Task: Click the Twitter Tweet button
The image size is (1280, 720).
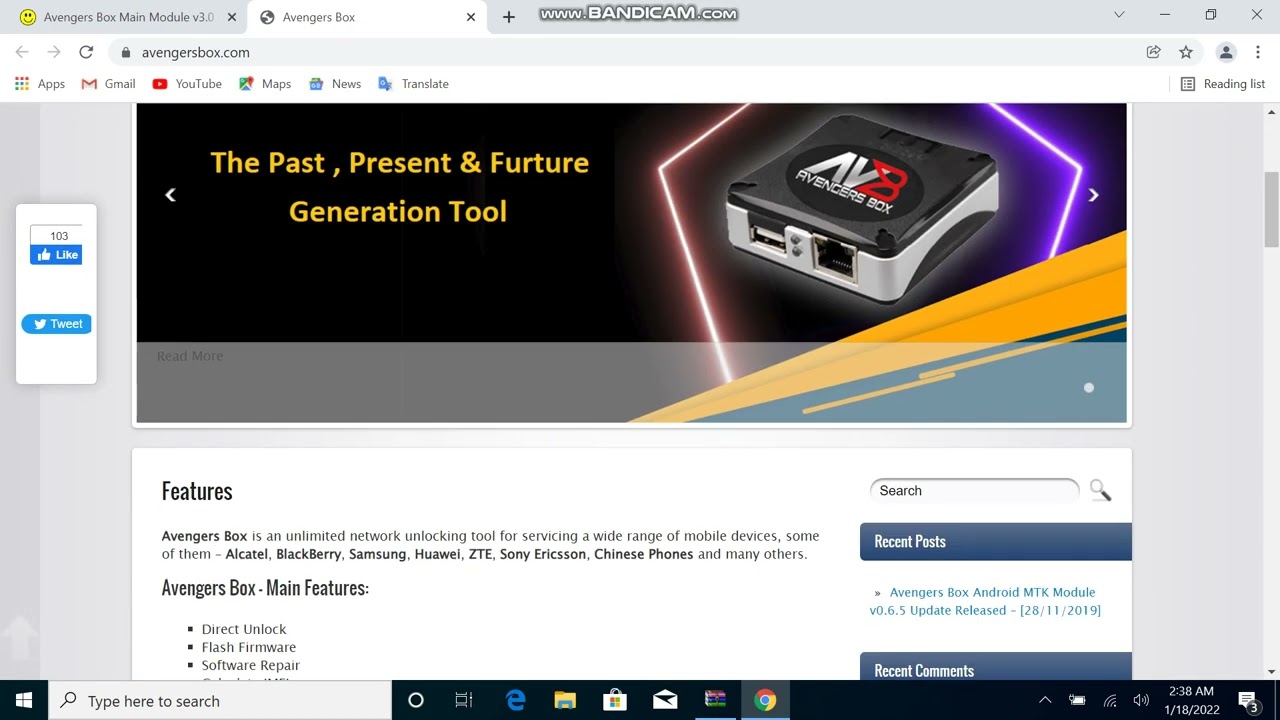Action: (57, 324)
